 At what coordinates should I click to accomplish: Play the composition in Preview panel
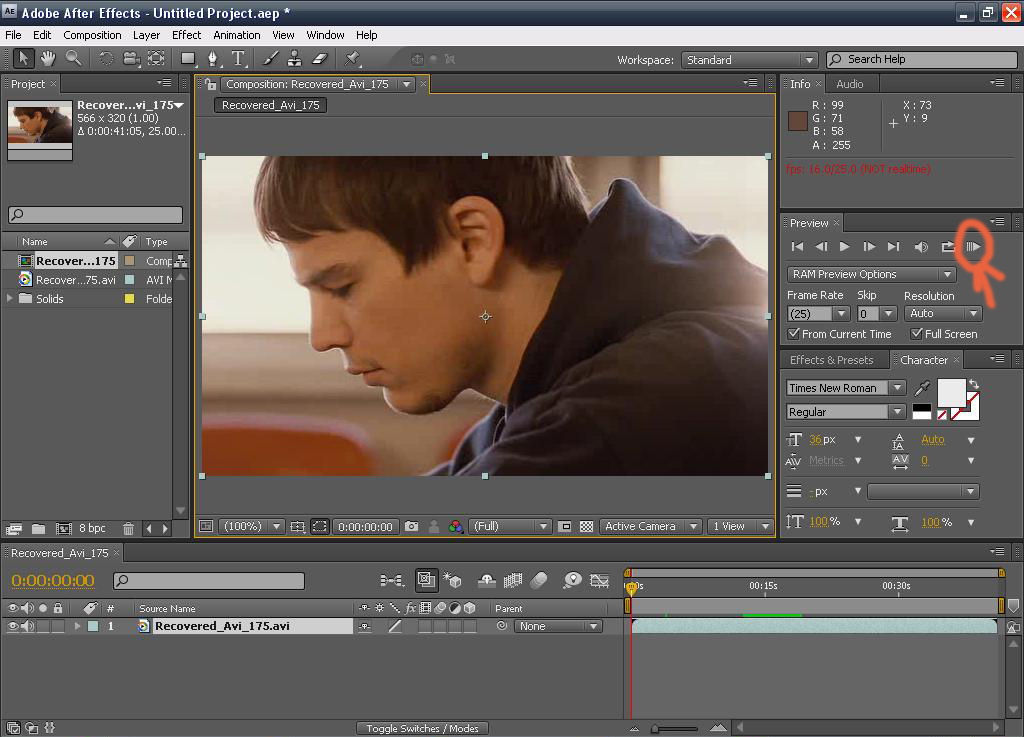(844, 246)
